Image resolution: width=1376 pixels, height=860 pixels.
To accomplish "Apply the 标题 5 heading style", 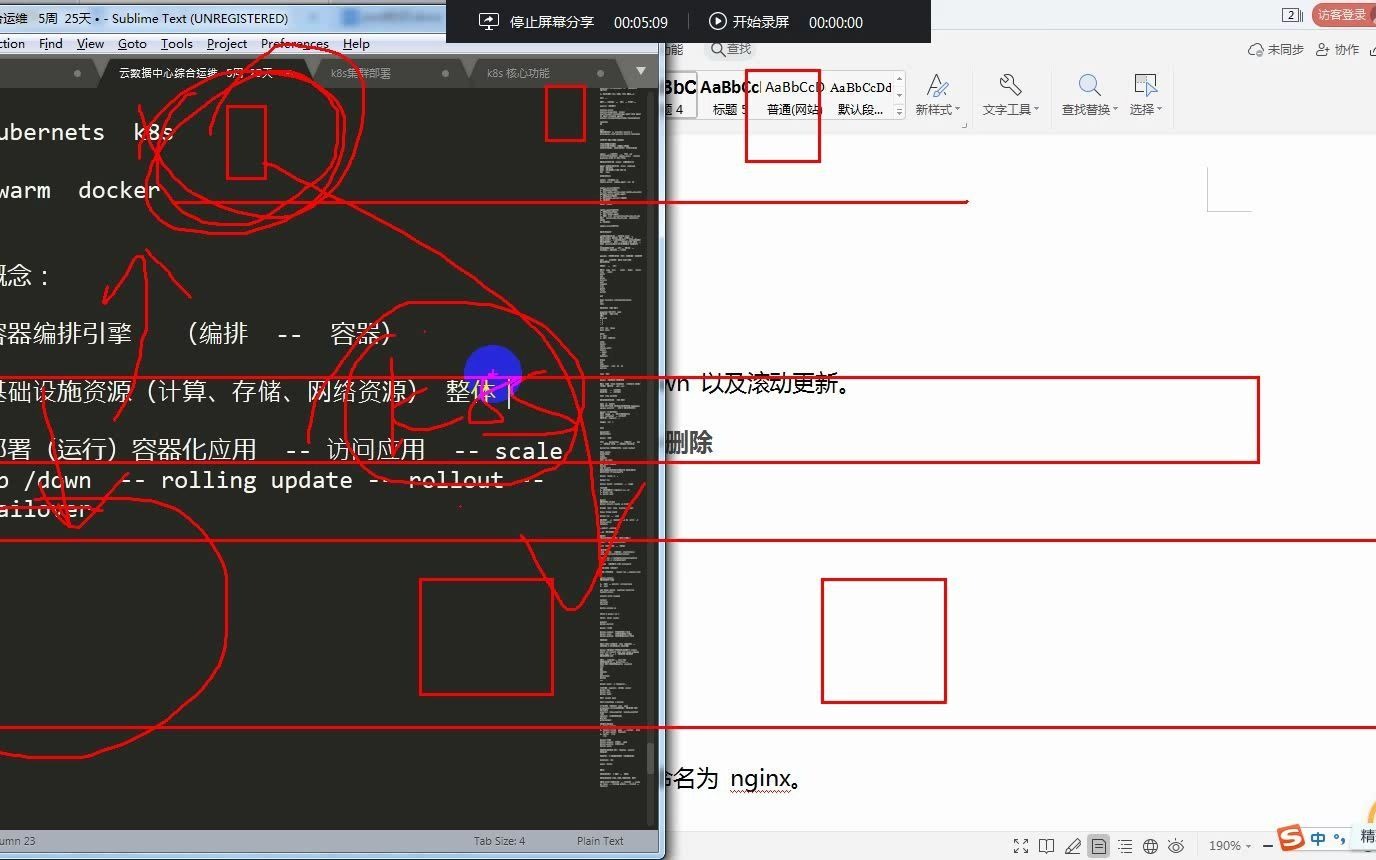I will [x=730, y=97].
